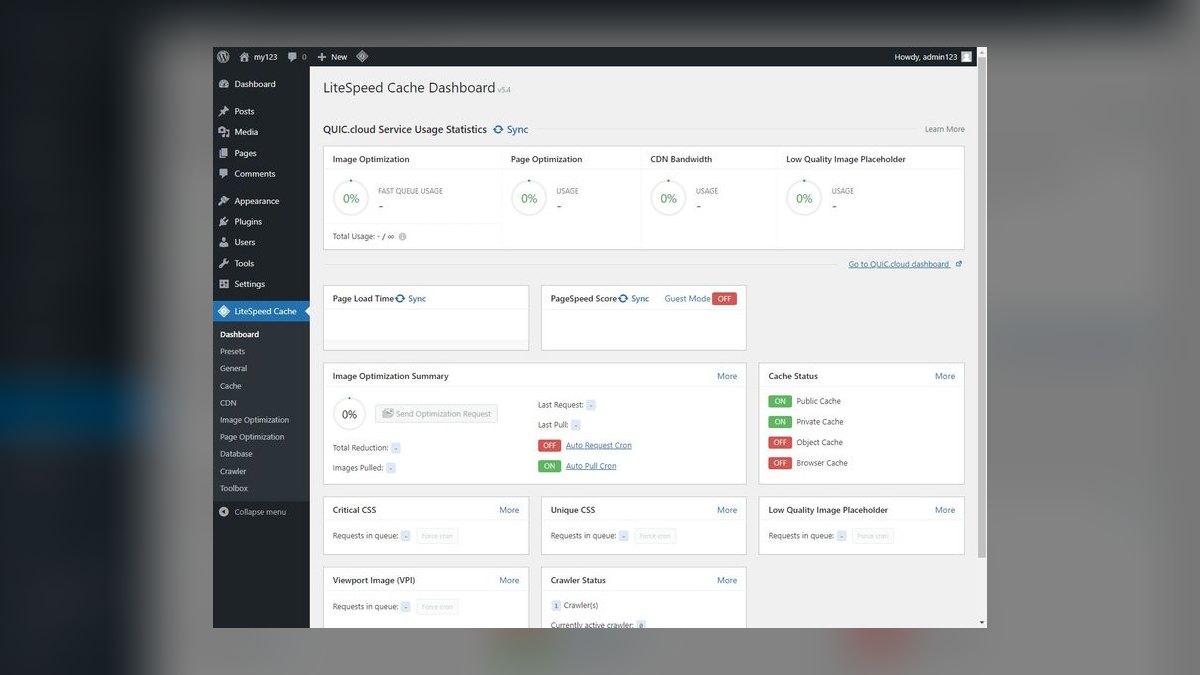Toggle the Browser Cache OFF badge
This screenshot has width=1200, height=675.
(780, 463)
